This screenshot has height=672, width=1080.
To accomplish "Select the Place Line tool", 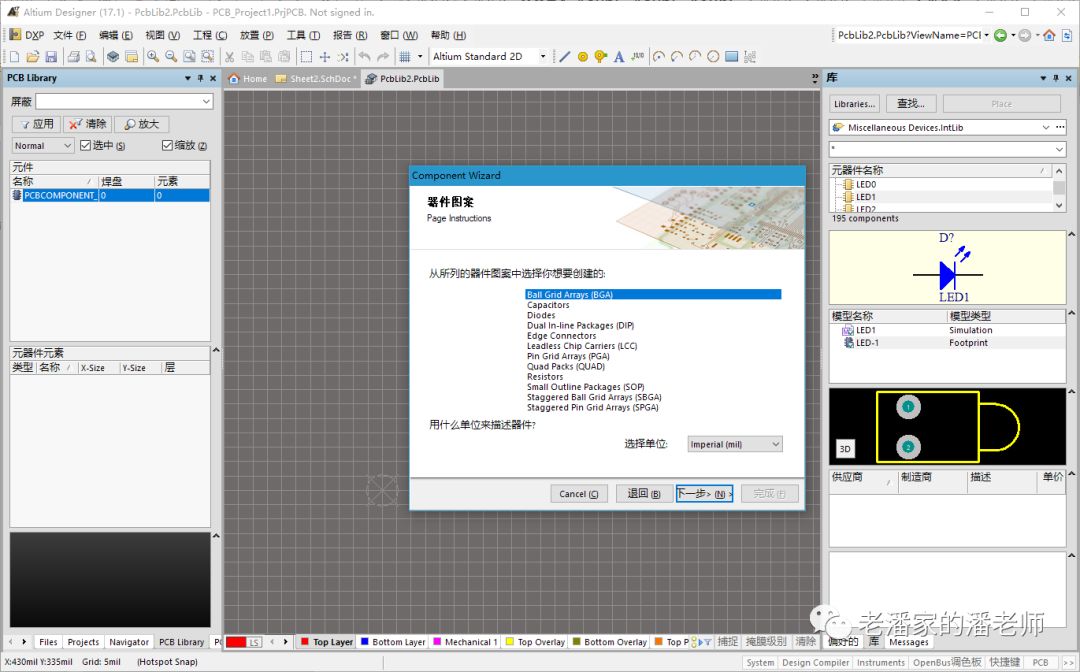I will pos(564,57).
